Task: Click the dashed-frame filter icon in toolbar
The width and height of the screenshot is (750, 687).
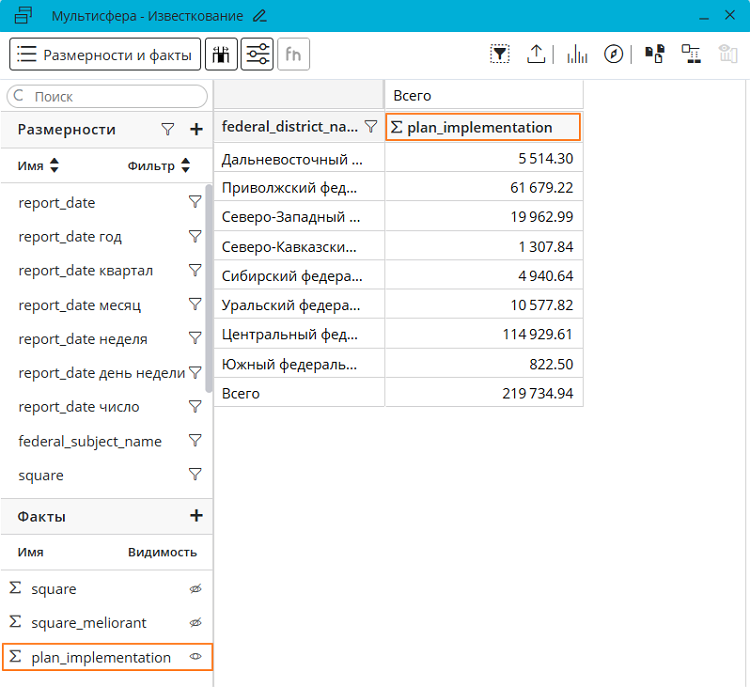Action: [500, 55]
